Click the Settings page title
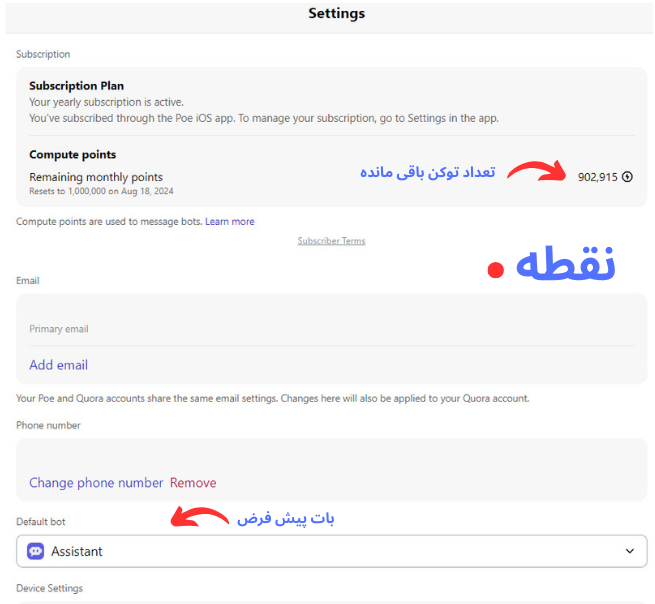This screenshot has height=604, width=655. click(x=337, y=13)
